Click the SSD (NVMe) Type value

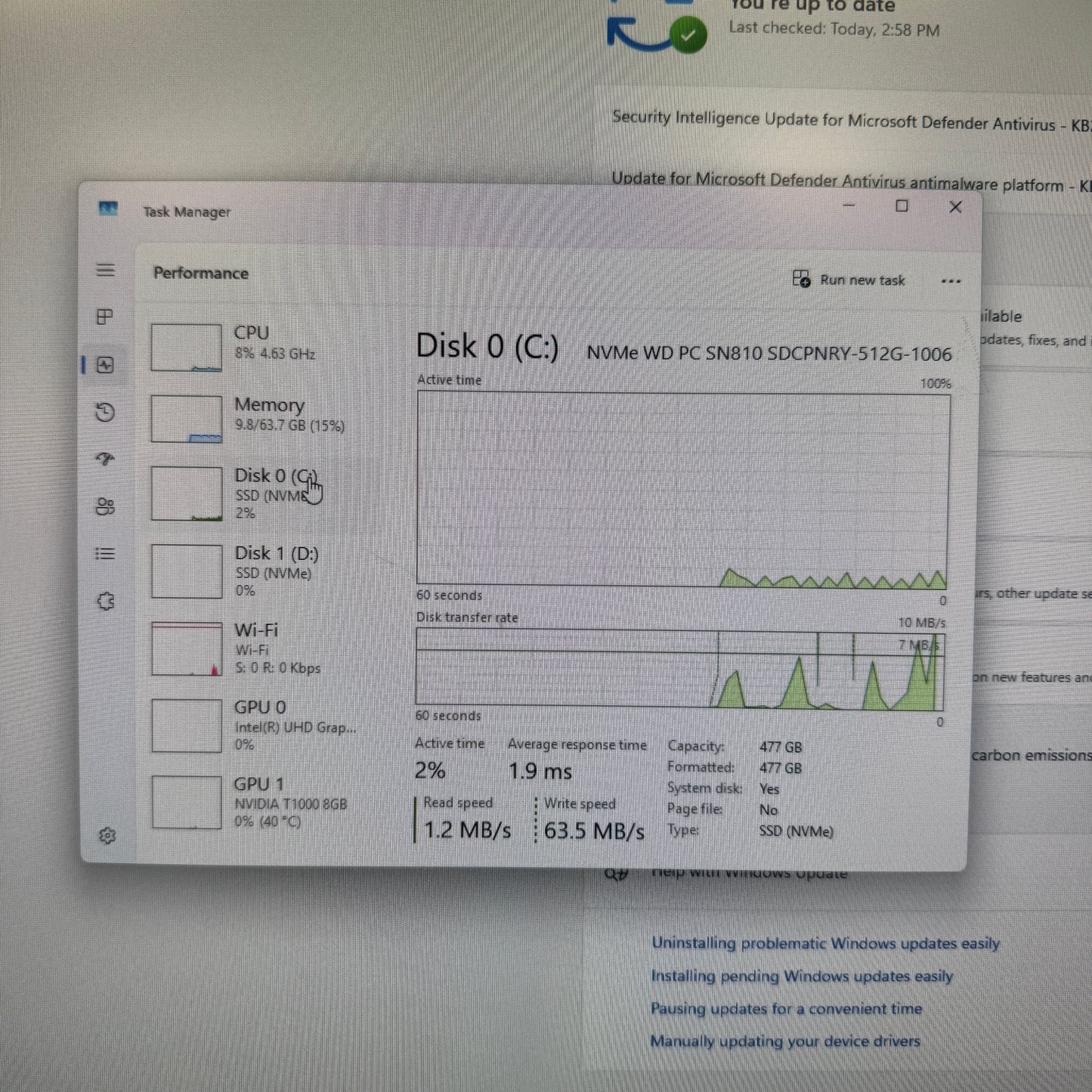click(796, 831)
